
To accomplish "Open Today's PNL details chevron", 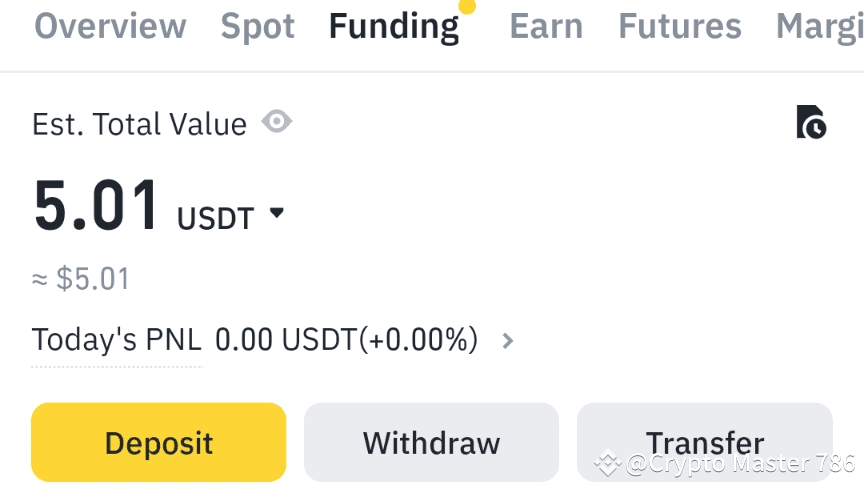I will [508, 341].
